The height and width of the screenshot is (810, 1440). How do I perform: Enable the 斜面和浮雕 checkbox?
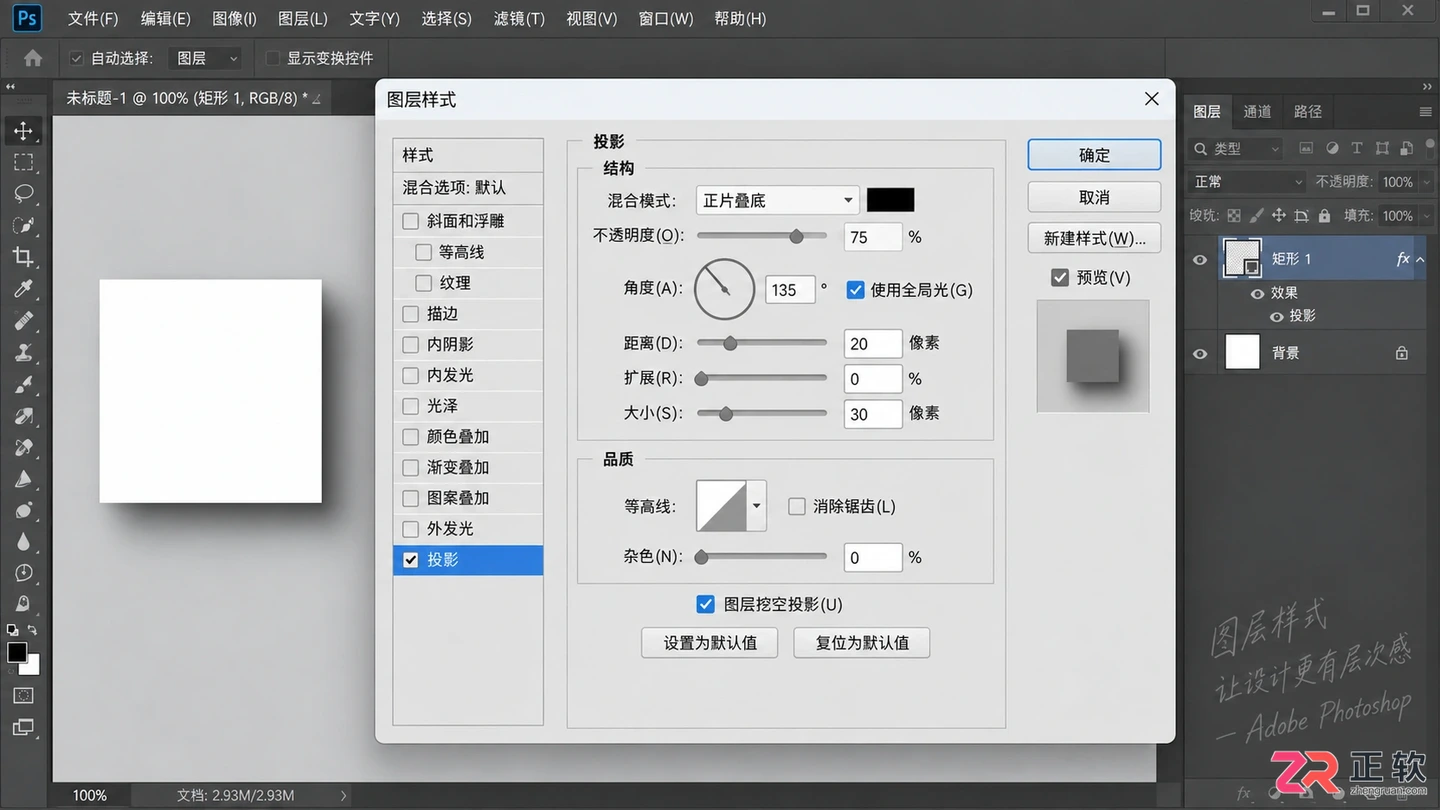[x=410, y=221]
